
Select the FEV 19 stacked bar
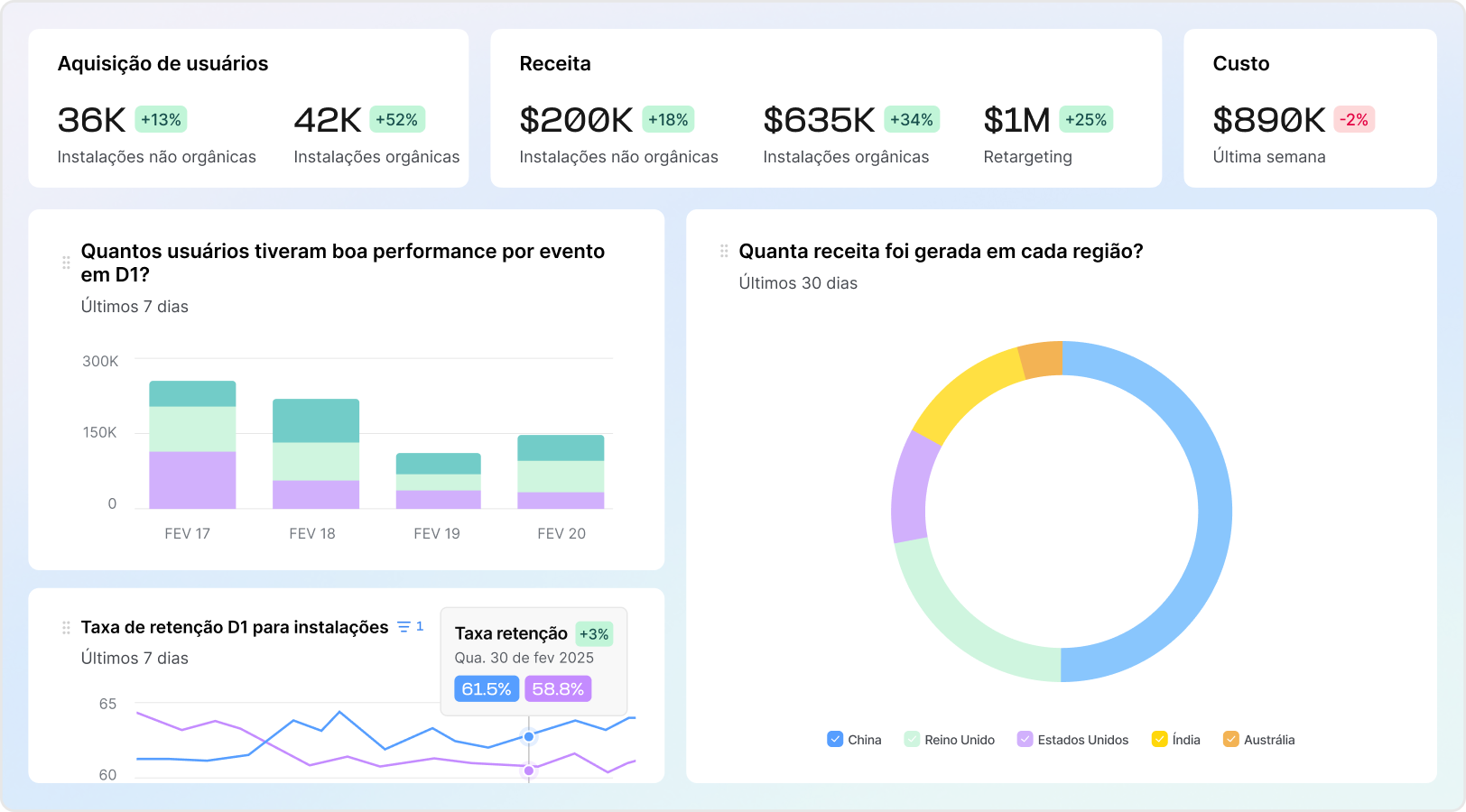point(439,481)
